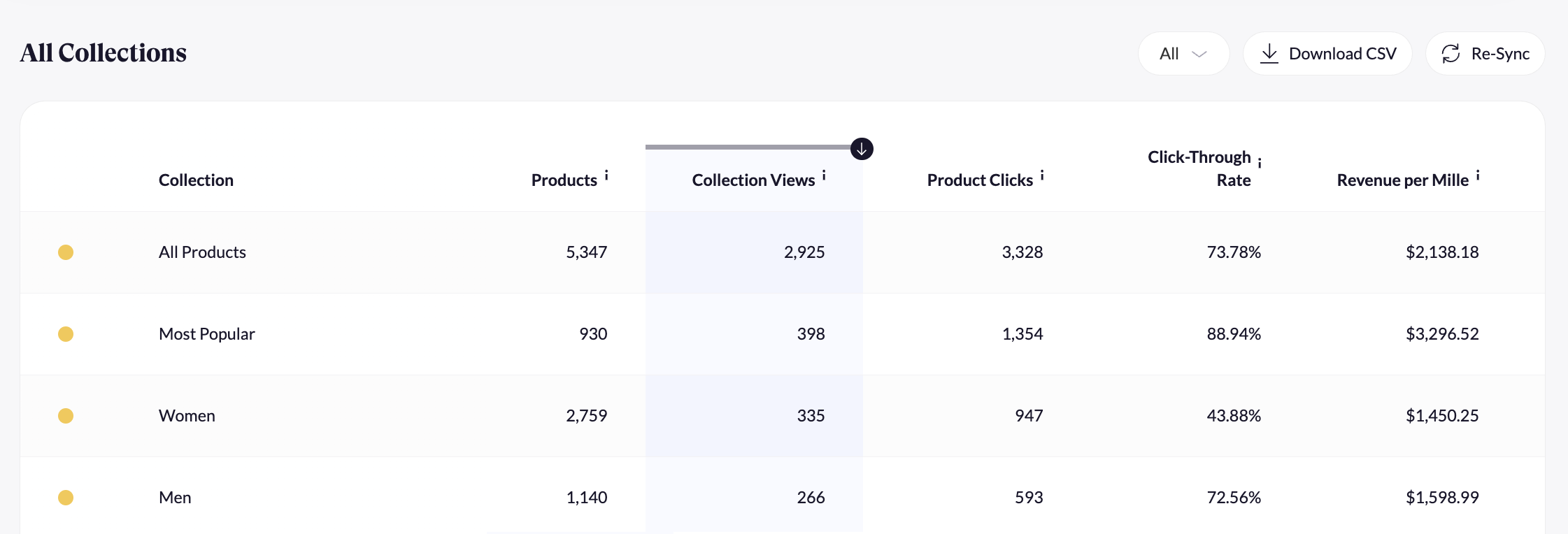The width and height of the screenshot is (1568, 534).
Task: Sort by the Product Clicks column header
Action: pos(980,180)
